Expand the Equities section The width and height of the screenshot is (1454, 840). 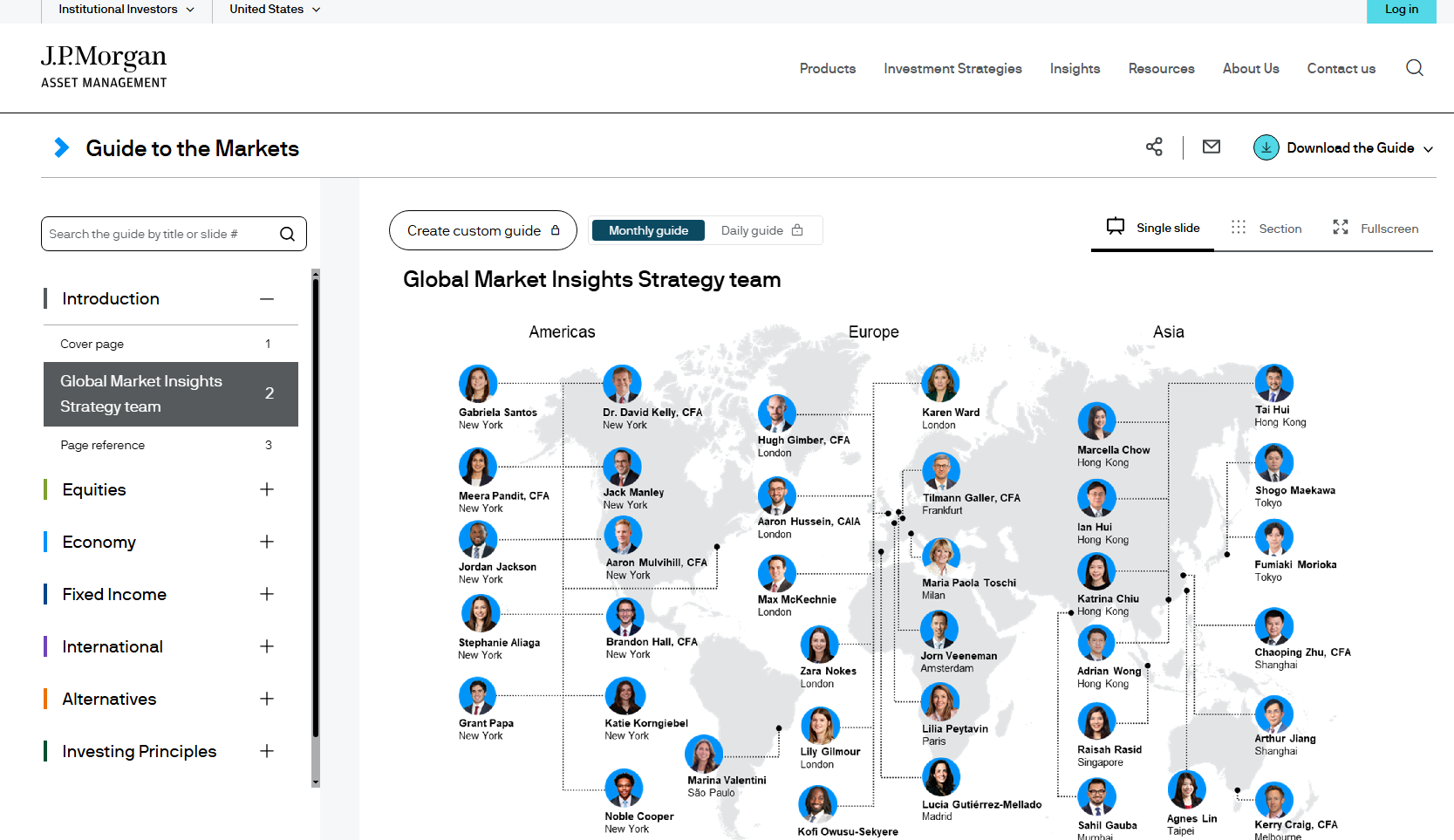click(x=267, y=489)
